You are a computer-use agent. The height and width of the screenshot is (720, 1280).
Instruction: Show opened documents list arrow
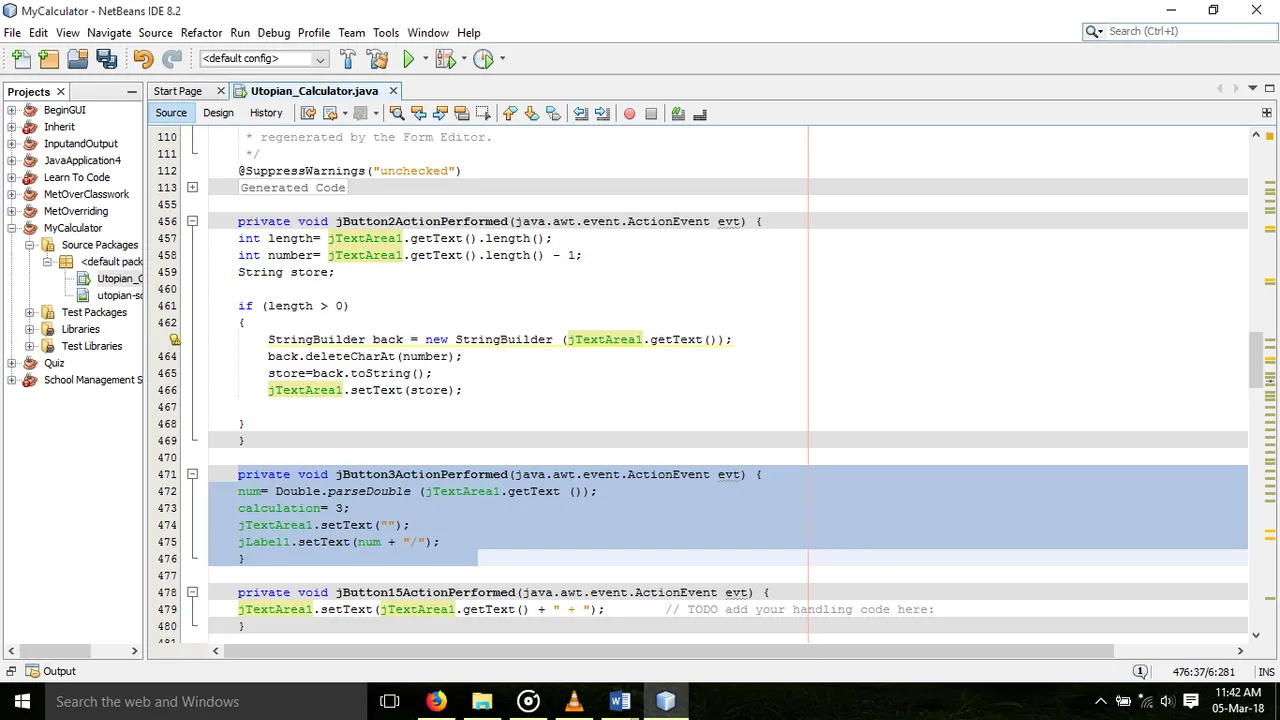1252,89
